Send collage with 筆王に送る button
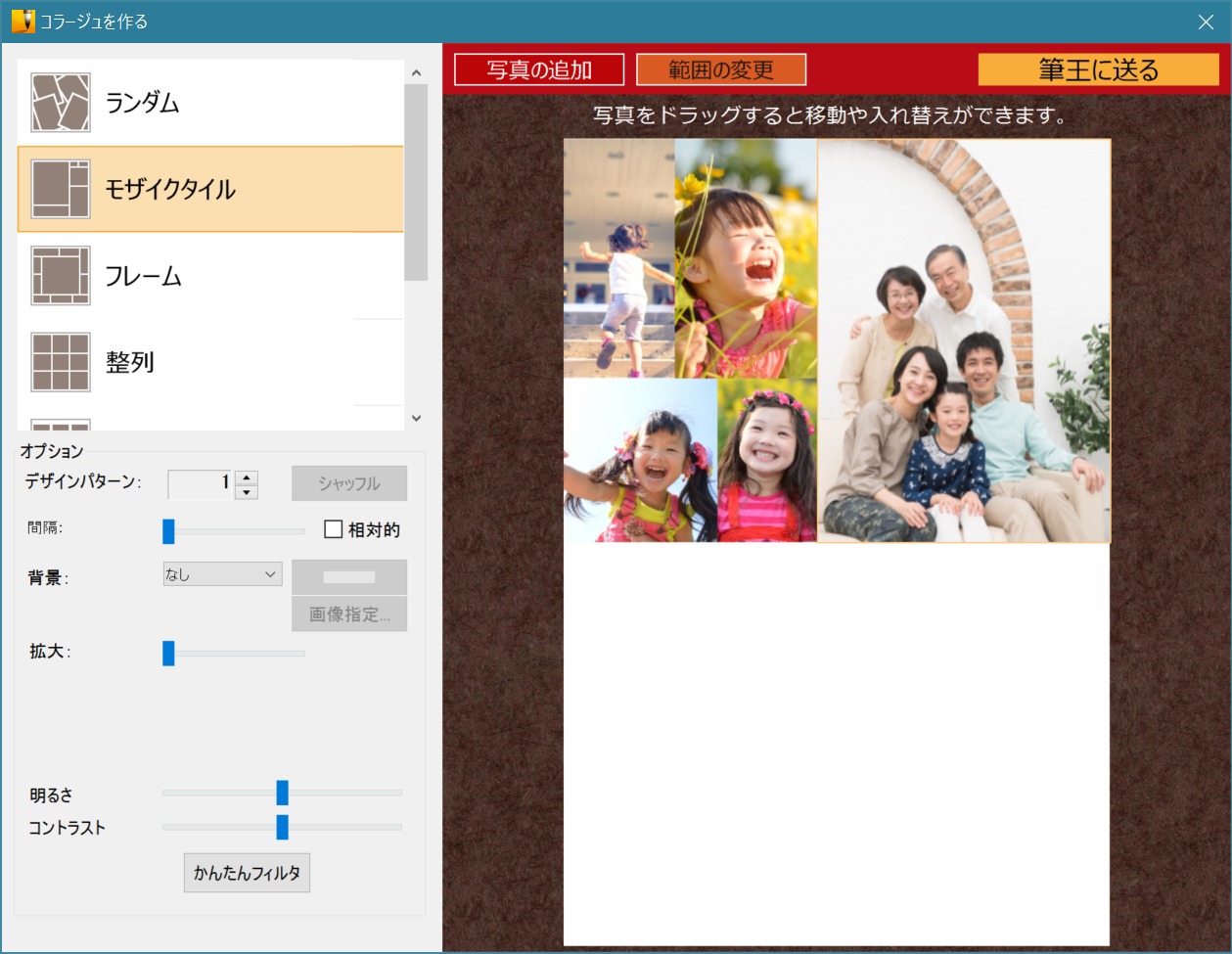The image size is (1232, 954). 1099,69
